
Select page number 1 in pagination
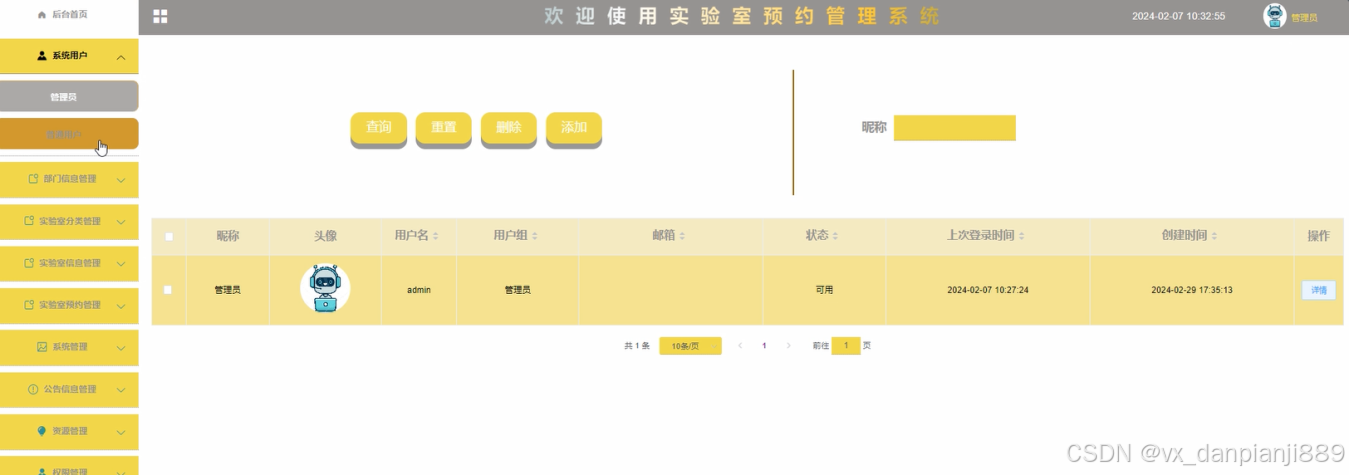pyautogui.click(x=764, y=345)
